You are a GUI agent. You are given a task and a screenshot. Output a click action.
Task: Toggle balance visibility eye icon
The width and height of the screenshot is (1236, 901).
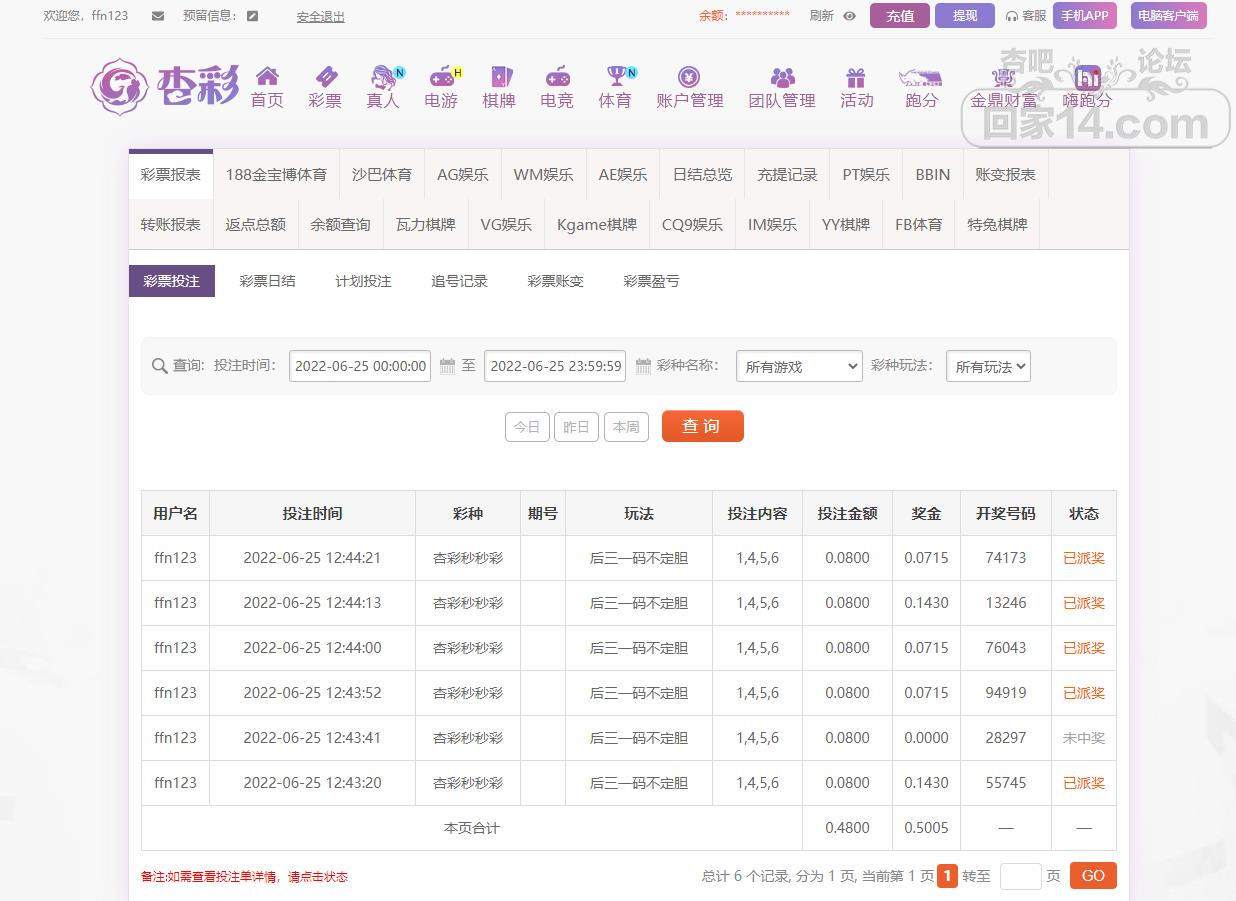click(x=850, y=16)
